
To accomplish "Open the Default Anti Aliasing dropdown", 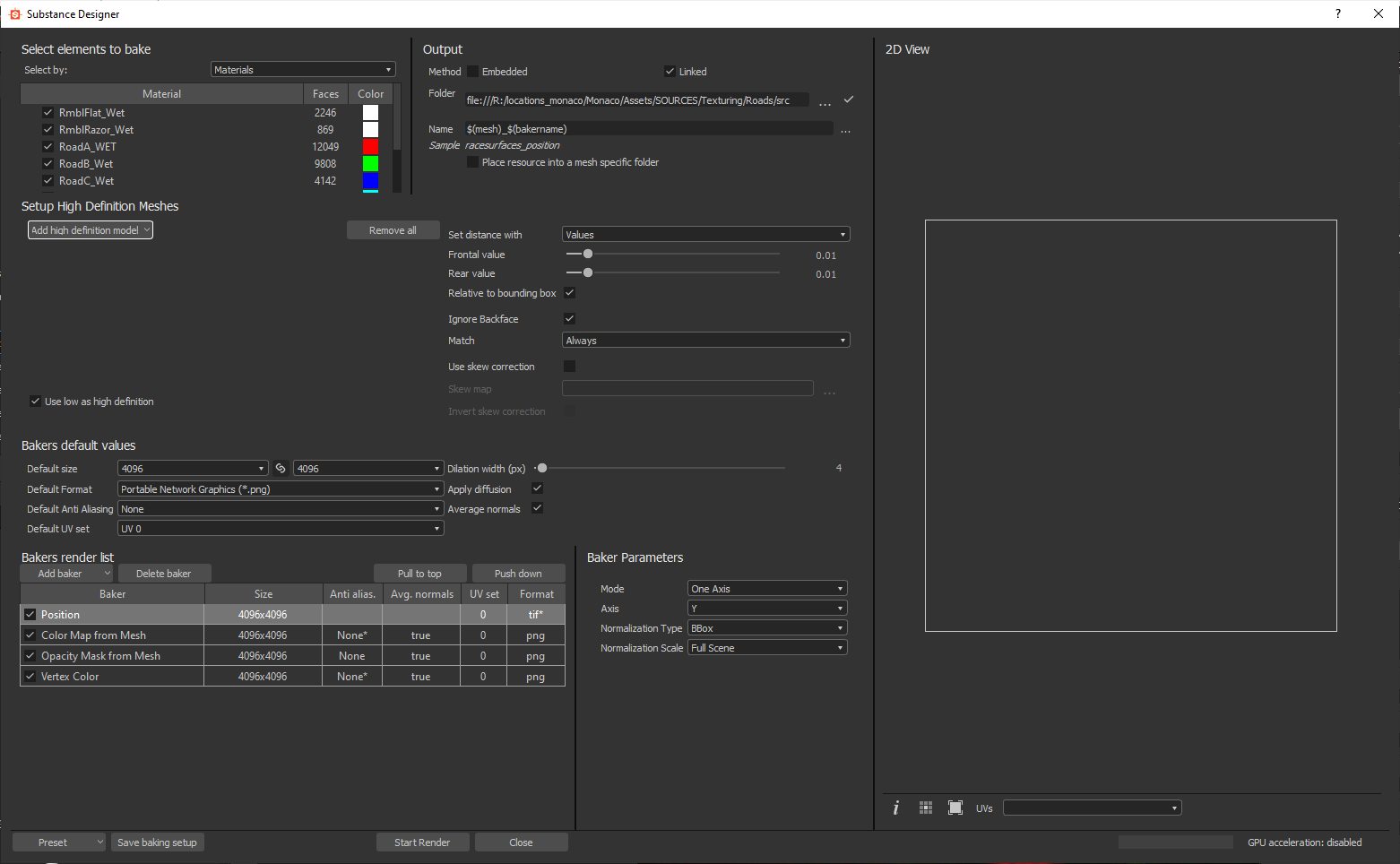I will coord(281,509).
